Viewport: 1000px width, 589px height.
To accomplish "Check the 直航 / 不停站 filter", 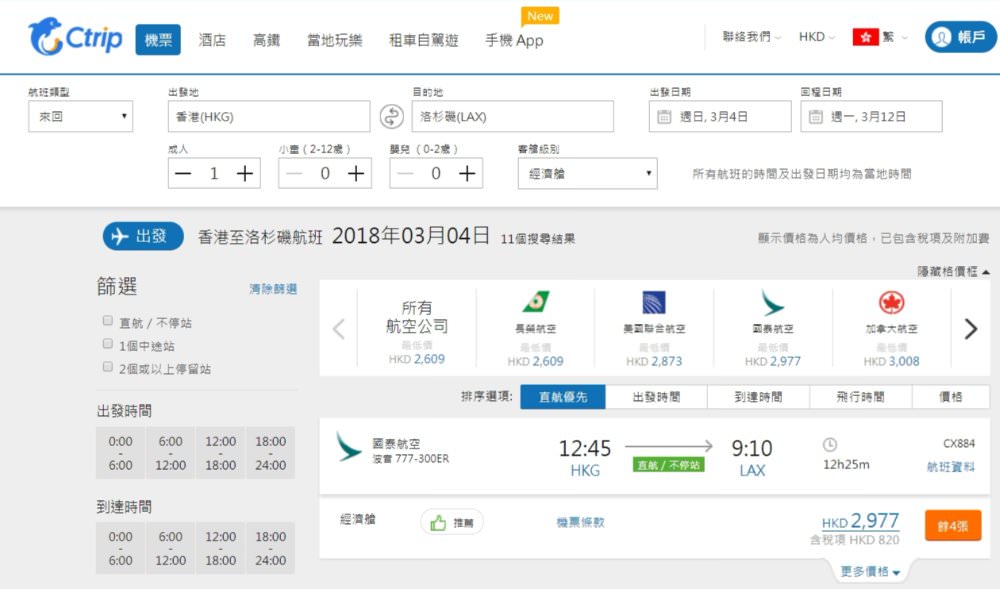I will tap(108, 321).
